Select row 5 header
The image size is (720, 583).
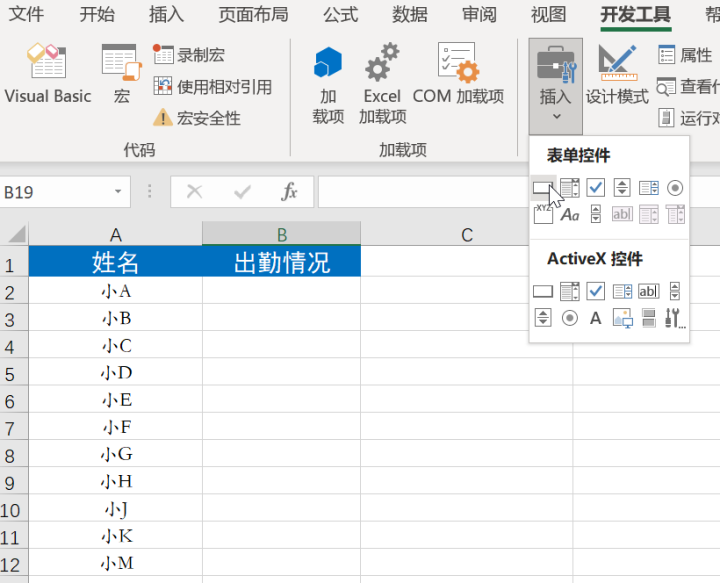click(x=14, y=372)
